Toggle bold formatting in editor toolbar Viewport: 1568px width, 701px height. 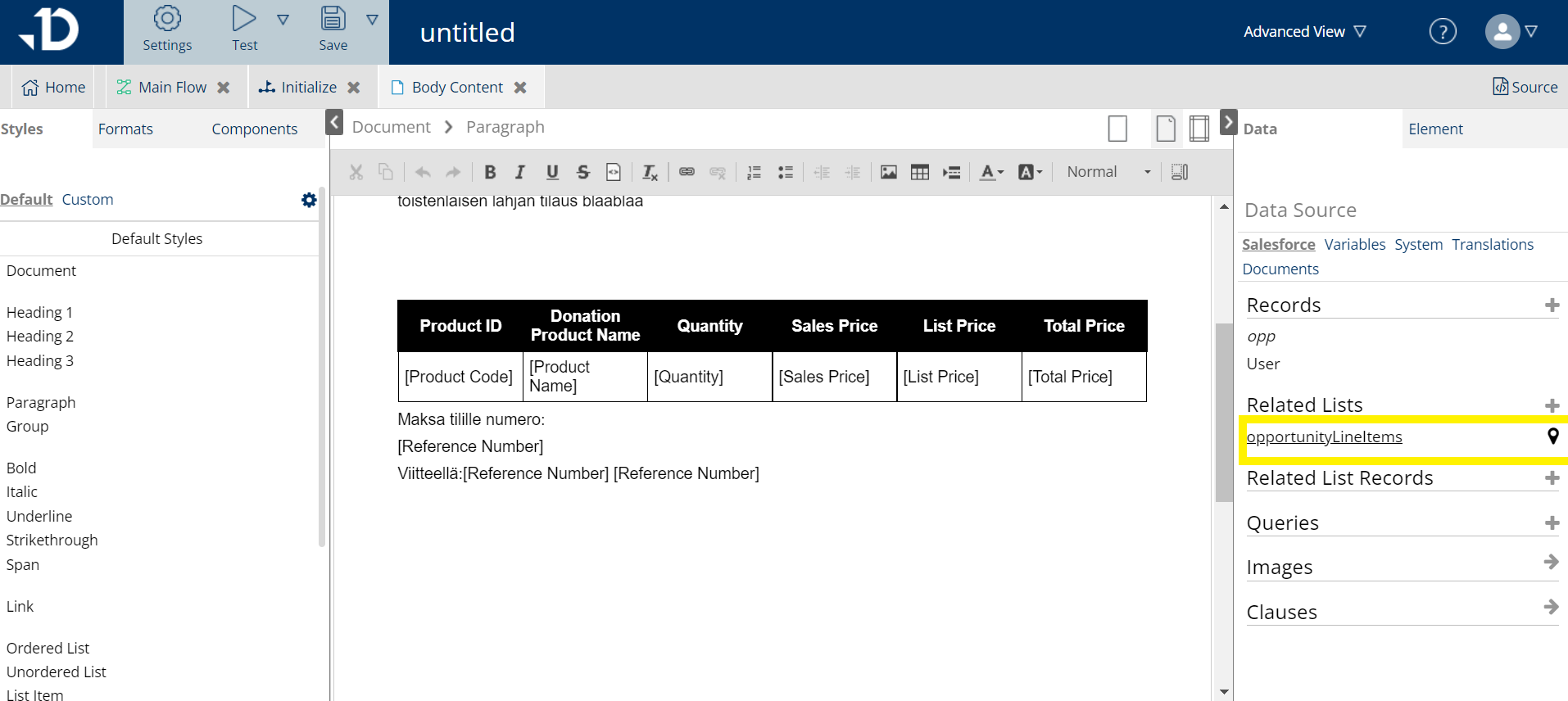tap(490, 172)
